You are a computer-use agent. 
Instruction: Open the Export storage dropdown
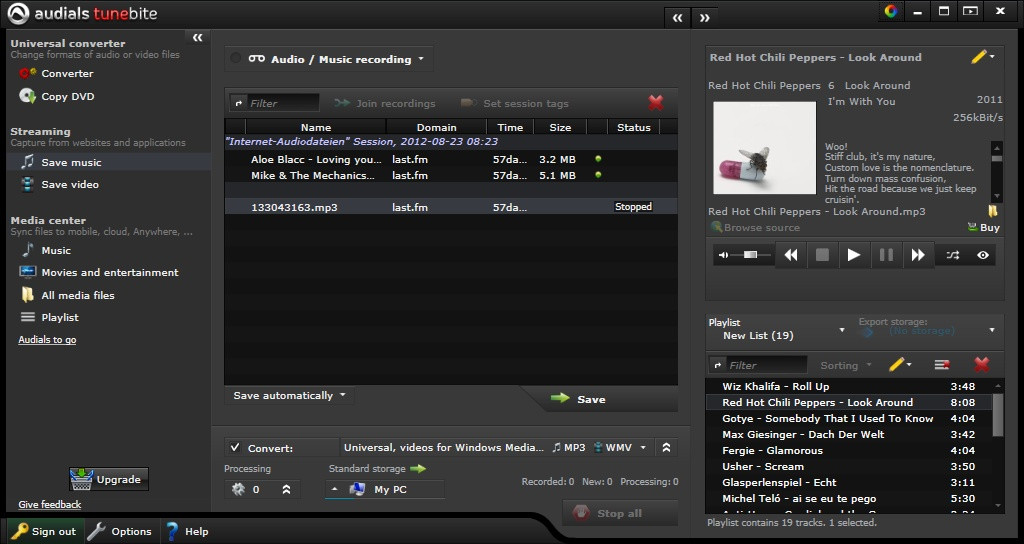coord(992,330)
